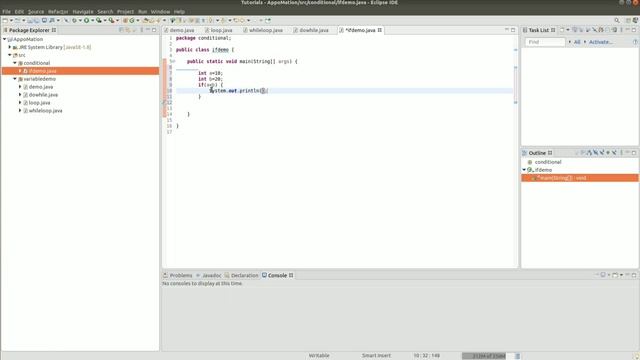Collapse the conditional package node

[15, 63]
